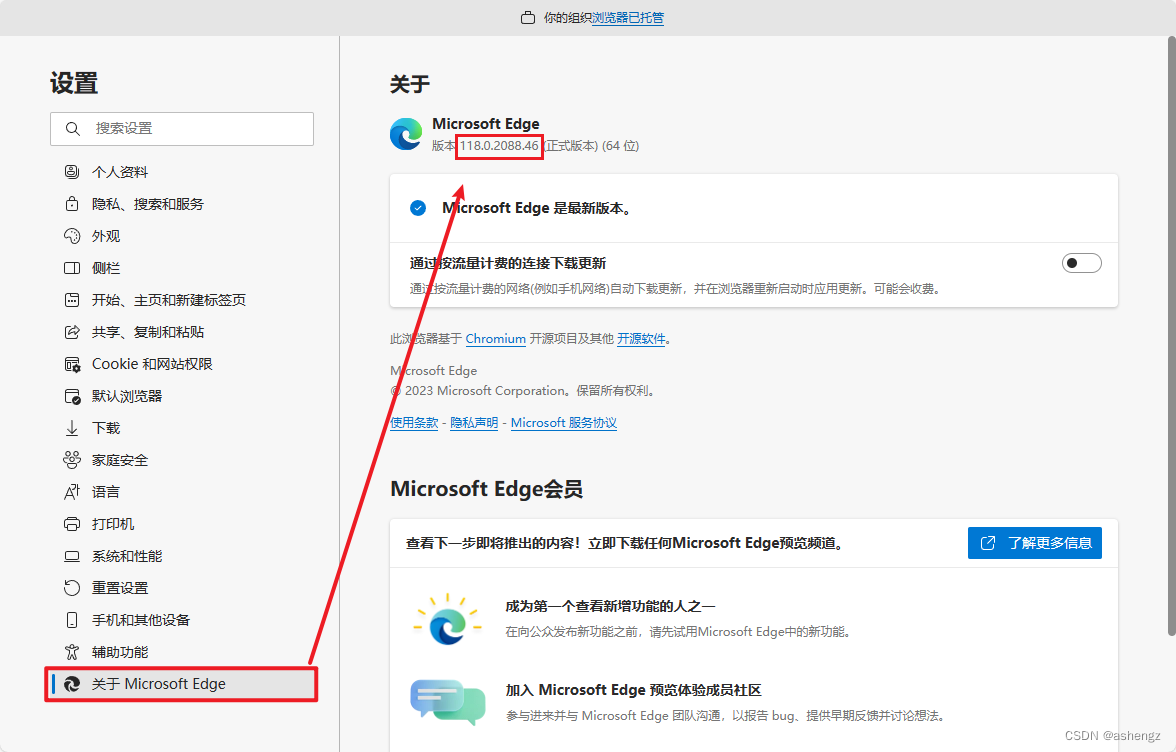This screenshot has width=1176, height=752.
Task: Click the Downloads arrow icon
Action: tap(72, 428)
